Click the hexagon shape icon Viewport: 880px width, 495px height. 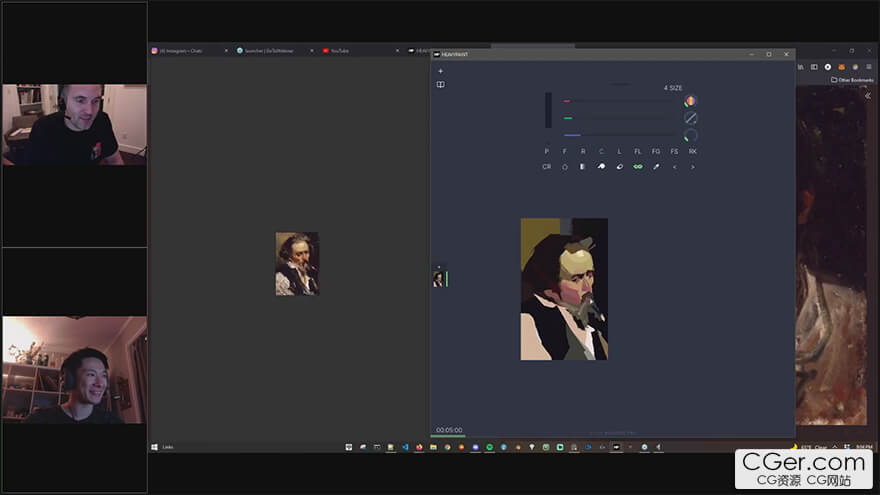pyautogui.click(x=565, y=167)
